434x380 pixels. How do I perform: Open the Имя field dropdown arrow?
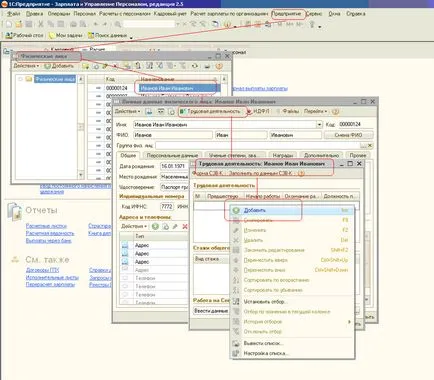pyautogui.click(x=319, y=125)
